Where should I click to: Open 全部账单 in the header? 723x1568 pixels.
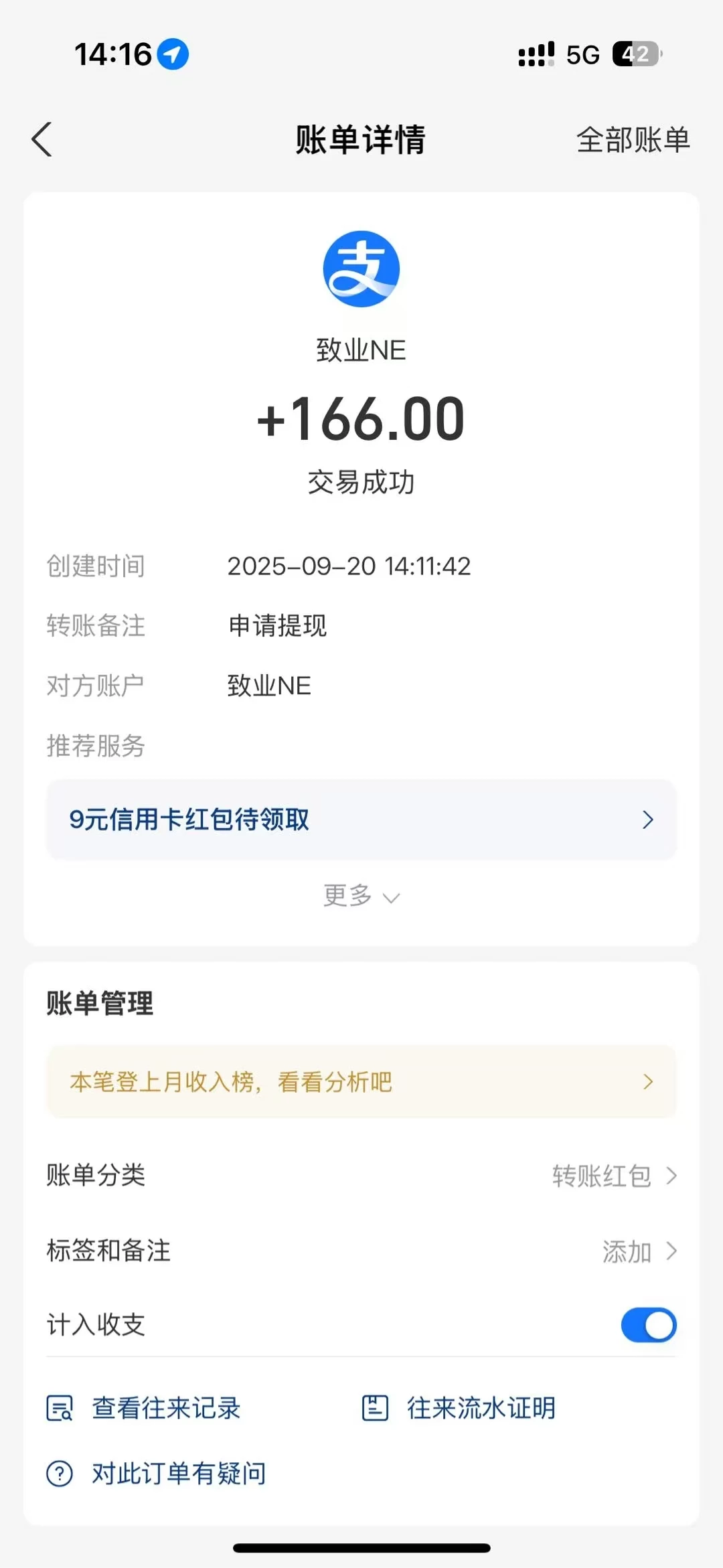[633, 140]
